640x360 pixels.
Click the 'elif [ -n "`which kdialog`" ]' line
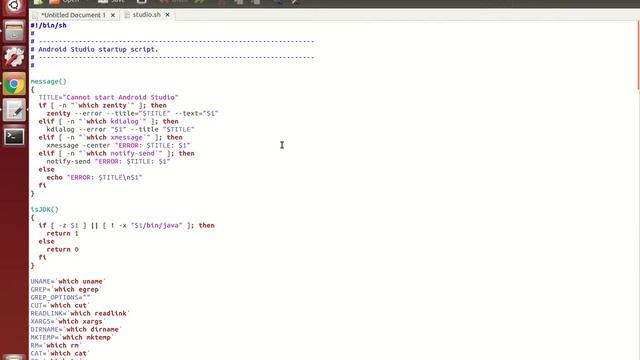[x=108, y=121]
